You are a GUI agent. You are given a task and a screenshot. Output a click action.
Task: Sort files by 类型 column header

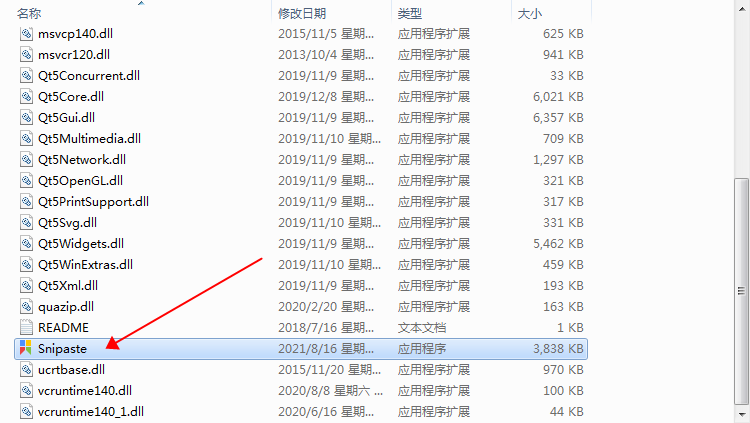[409, 13]
